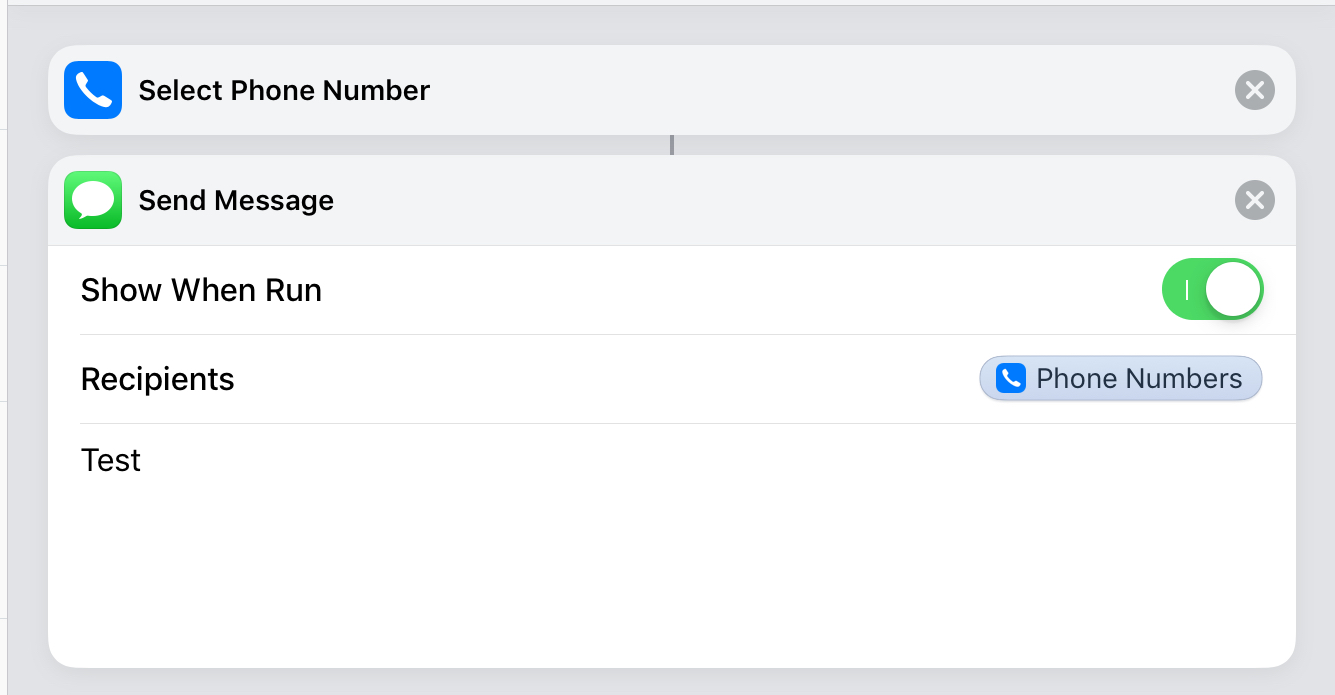
Task: Click the white knob of the Show When Run switch
Action: (x=1233, y=290)
